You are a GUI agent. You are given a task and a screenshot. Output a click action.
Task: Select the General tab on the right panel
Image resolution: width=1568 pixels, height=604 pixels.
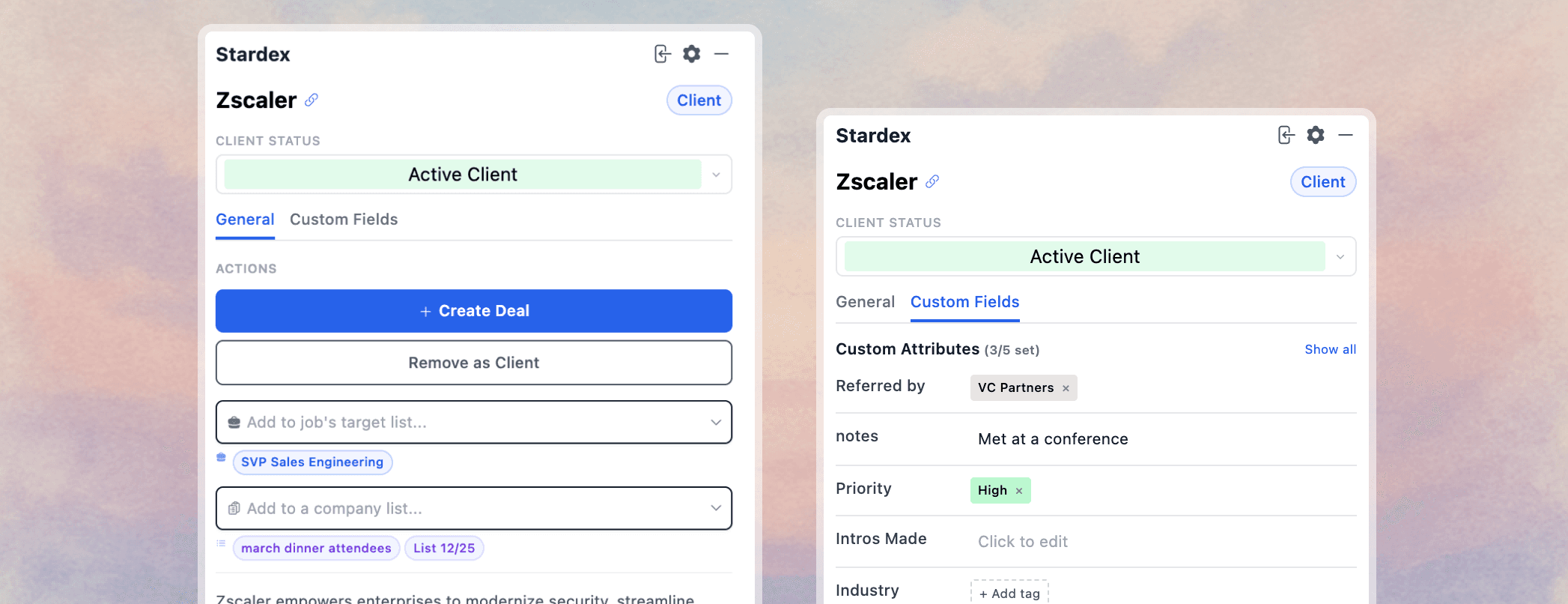[865, 302]
